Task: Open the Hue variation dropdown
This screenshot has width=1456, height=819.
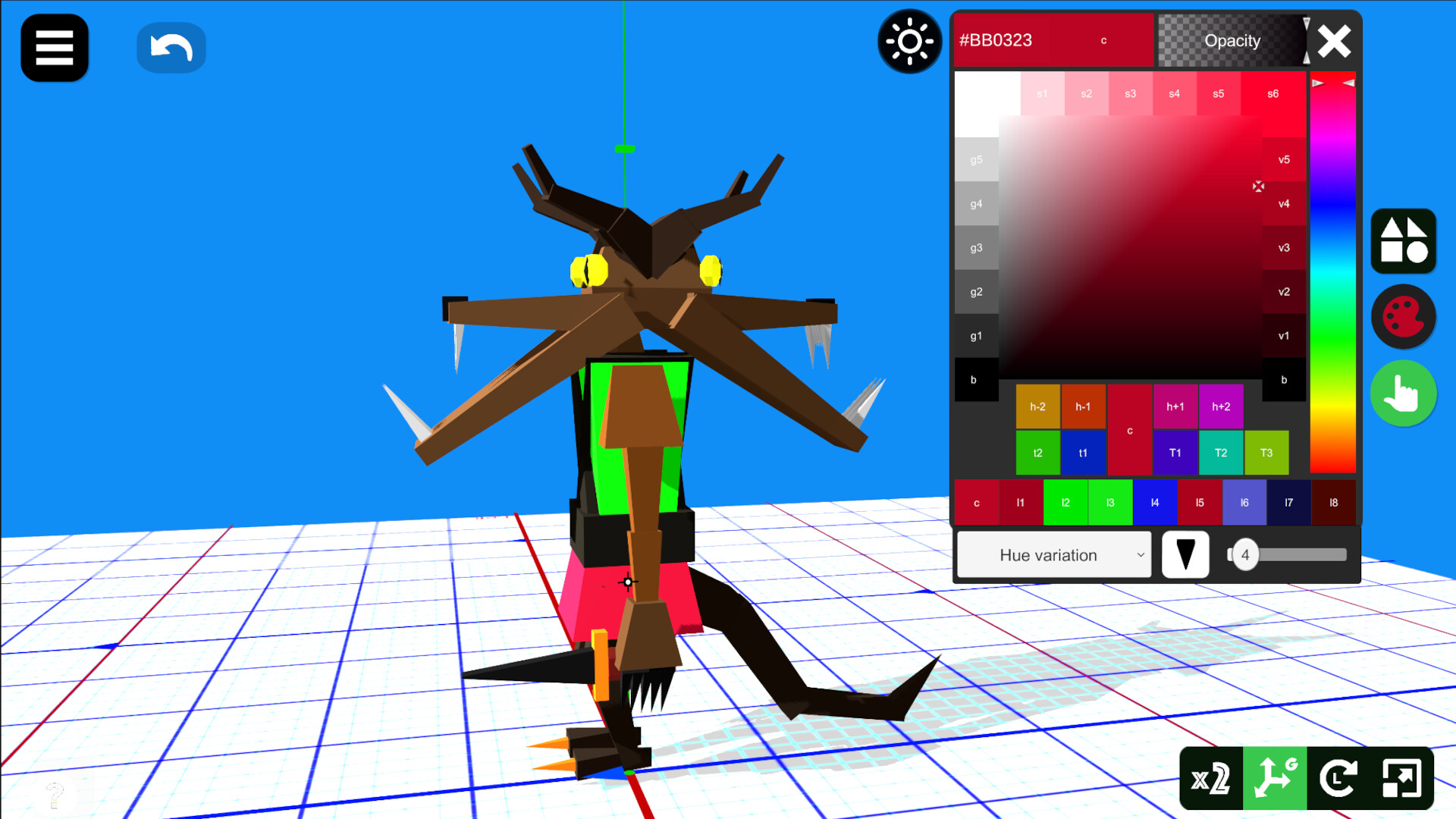Action: [x=1053, y=554]
